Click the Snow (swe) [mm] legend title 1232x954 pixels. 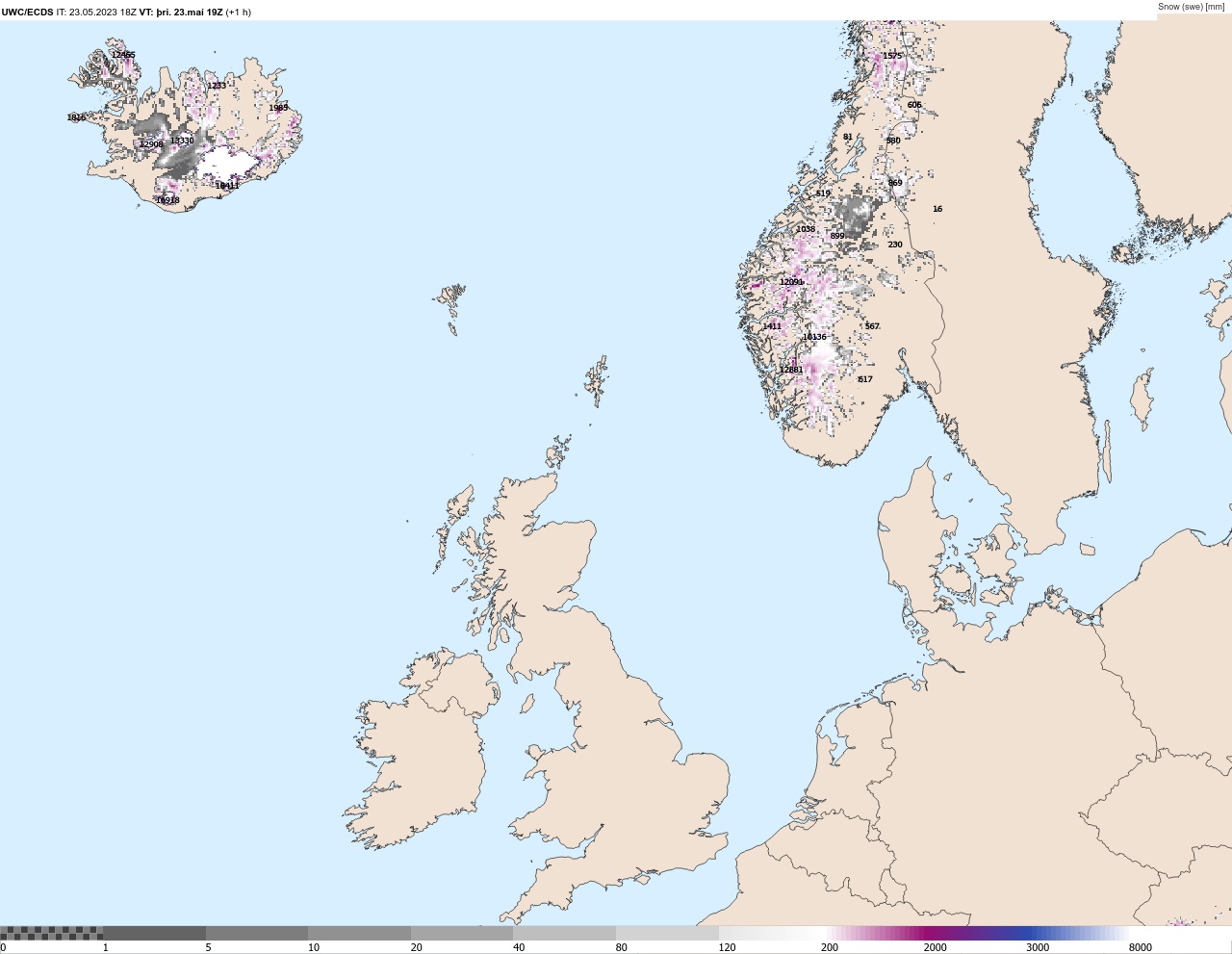pyautogui.click(x=1192, y=7)
